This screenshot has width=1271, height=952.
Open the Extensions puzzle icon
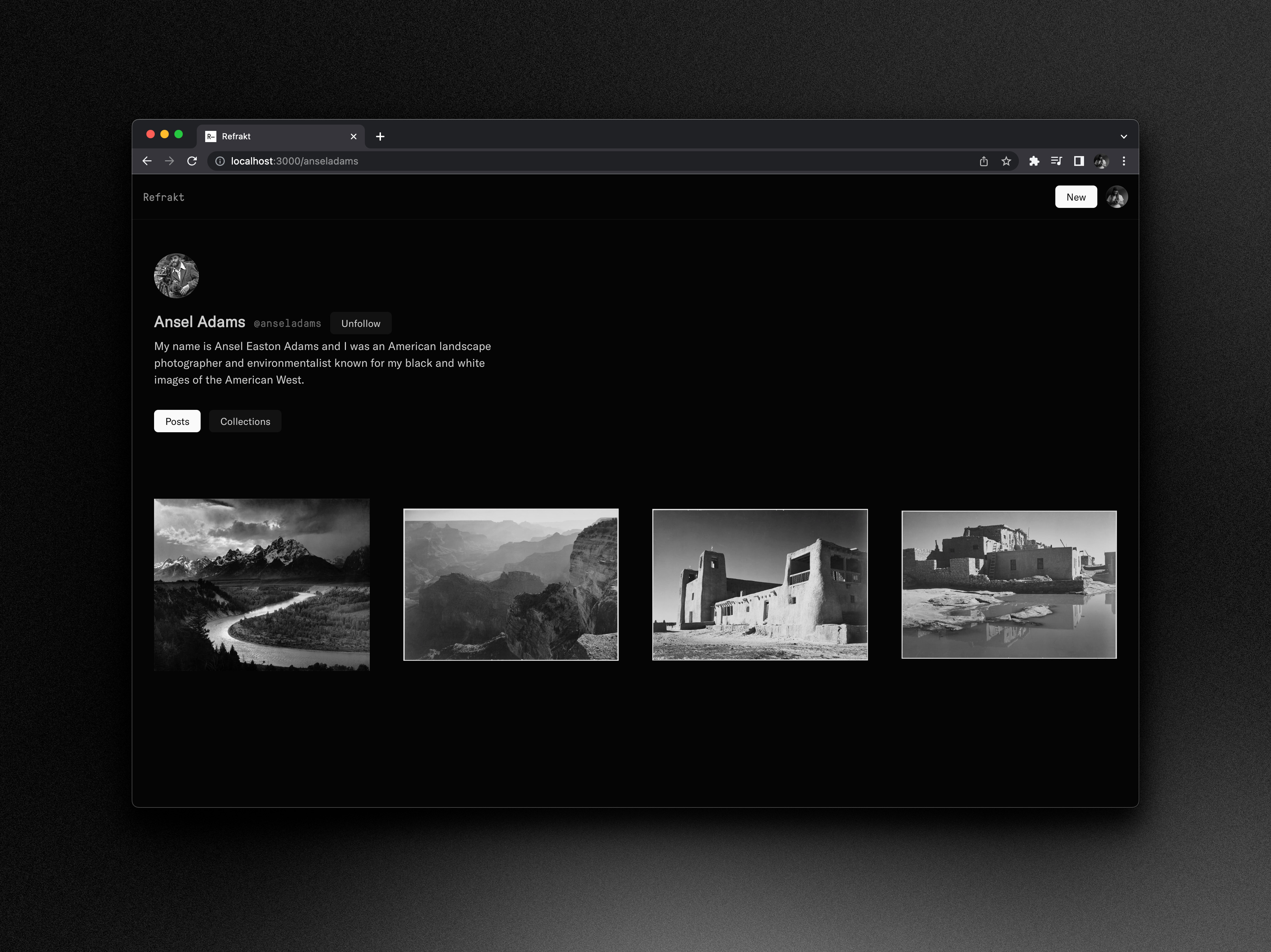coord(1034,161)
